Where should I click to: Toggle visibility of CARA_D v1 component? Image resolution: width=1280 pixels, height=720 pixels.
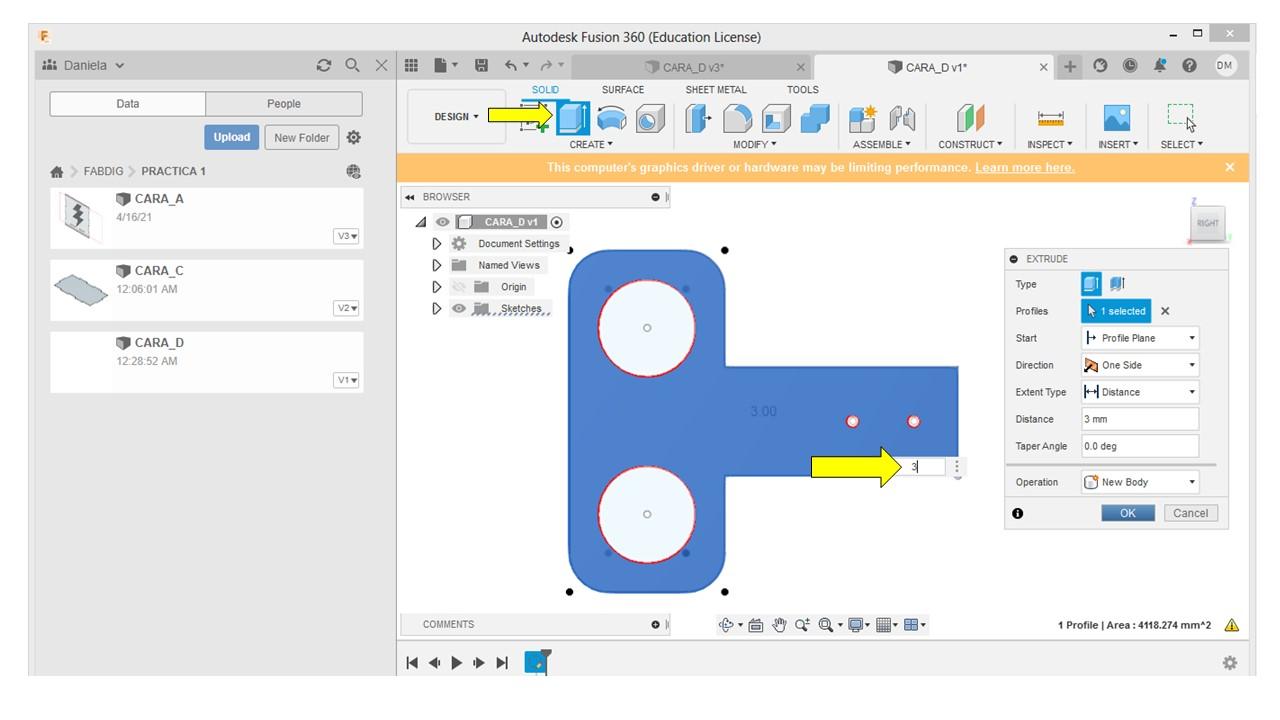pyautogui.click(x=442, y=222)
